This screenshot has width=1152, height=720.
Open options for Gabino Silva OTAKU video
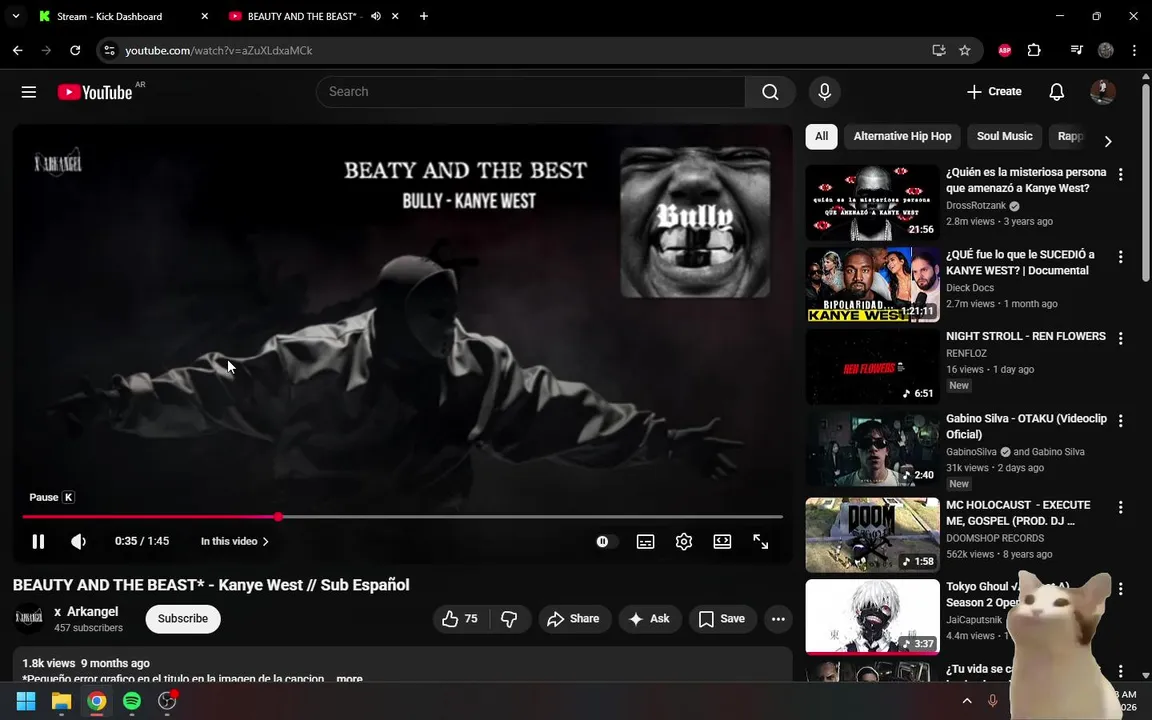[1120, 421]
